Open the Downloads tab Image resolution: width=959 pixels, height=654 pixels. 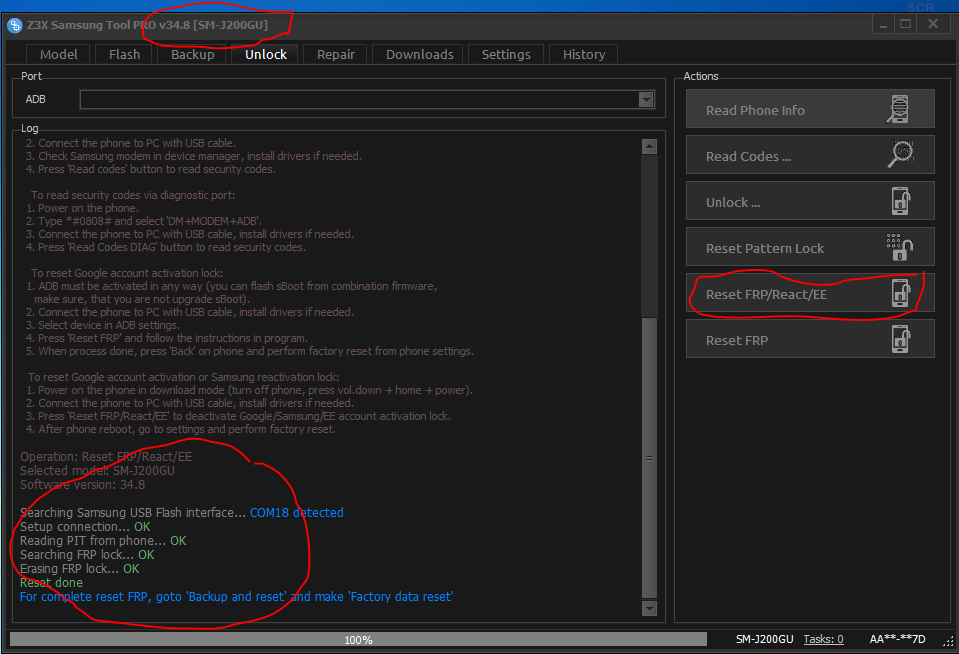[420, 54]
